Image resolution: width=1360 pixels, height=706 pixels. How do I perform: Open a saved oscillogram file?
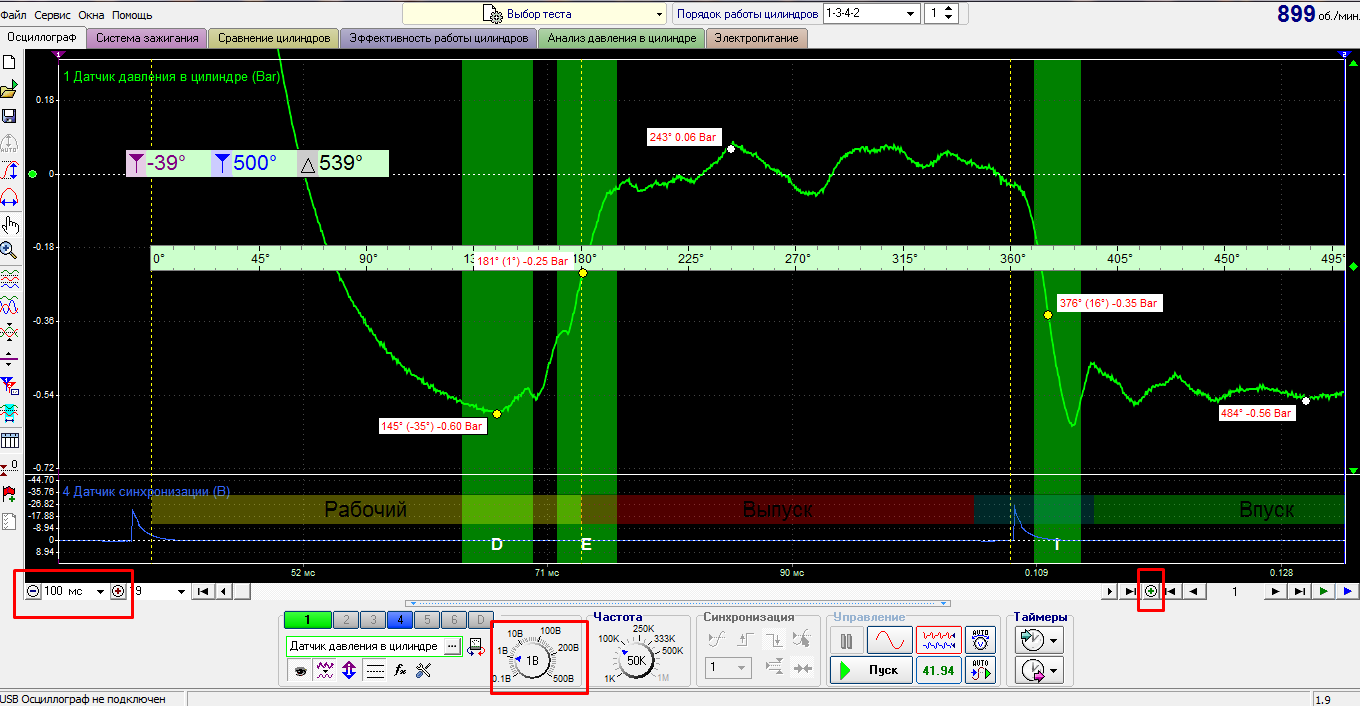[9, 90]
